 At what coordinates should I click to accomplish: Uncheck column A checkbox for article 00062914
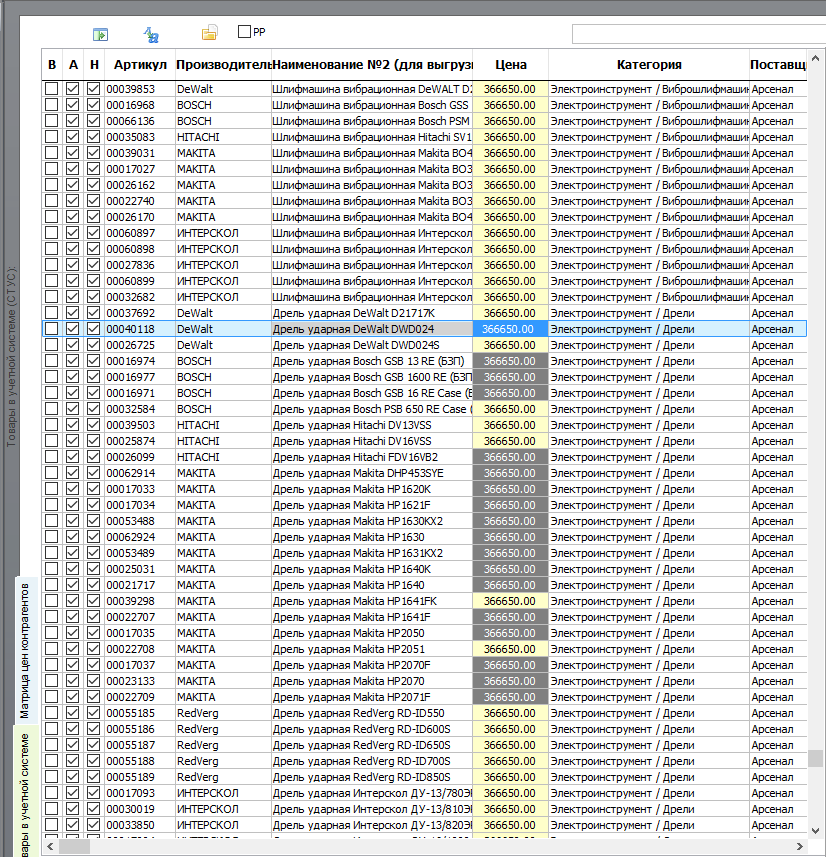[72, 473]
